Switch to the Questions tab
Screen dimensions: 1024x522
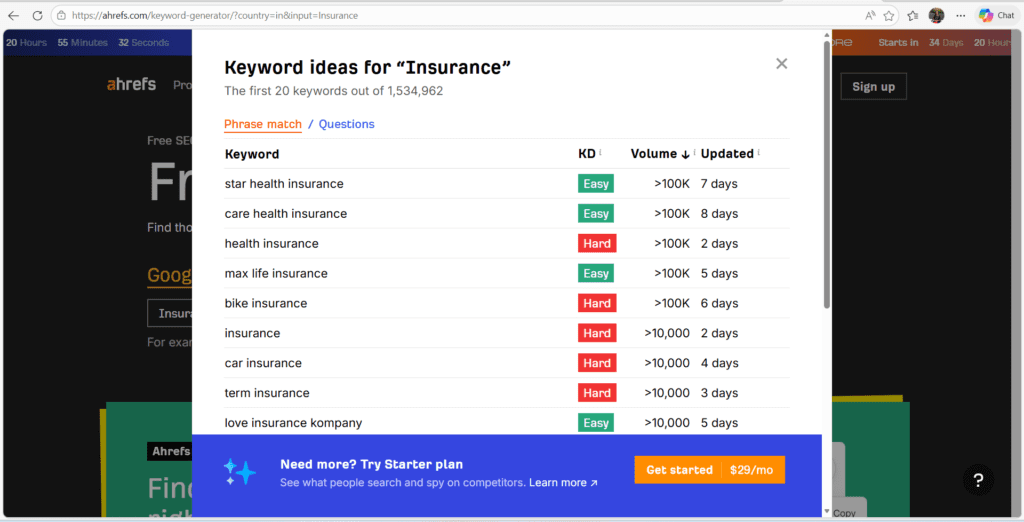(346, 124)
